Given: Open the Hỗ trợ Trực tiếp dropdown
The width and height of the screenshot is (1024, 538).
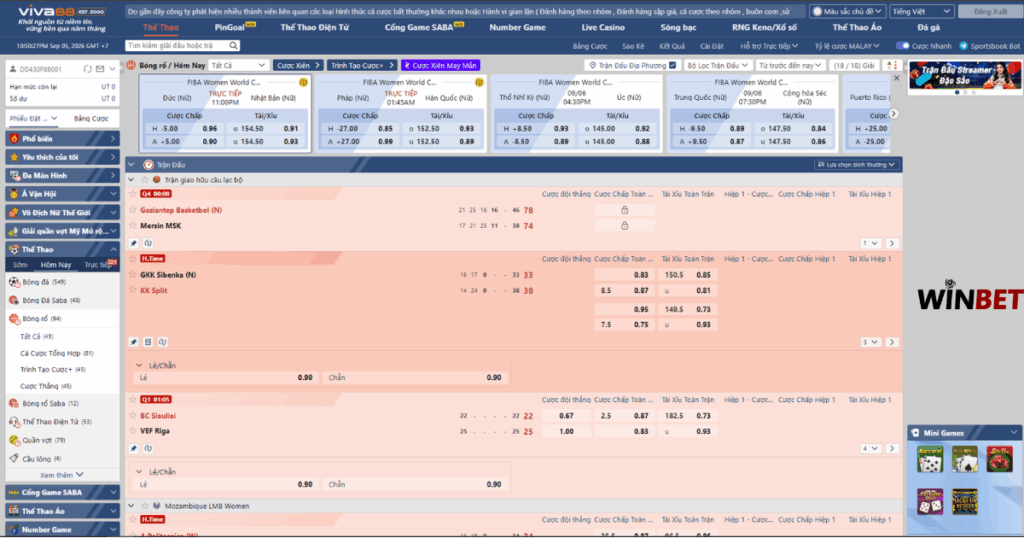Looking at the screenshot, I should 769,46.
